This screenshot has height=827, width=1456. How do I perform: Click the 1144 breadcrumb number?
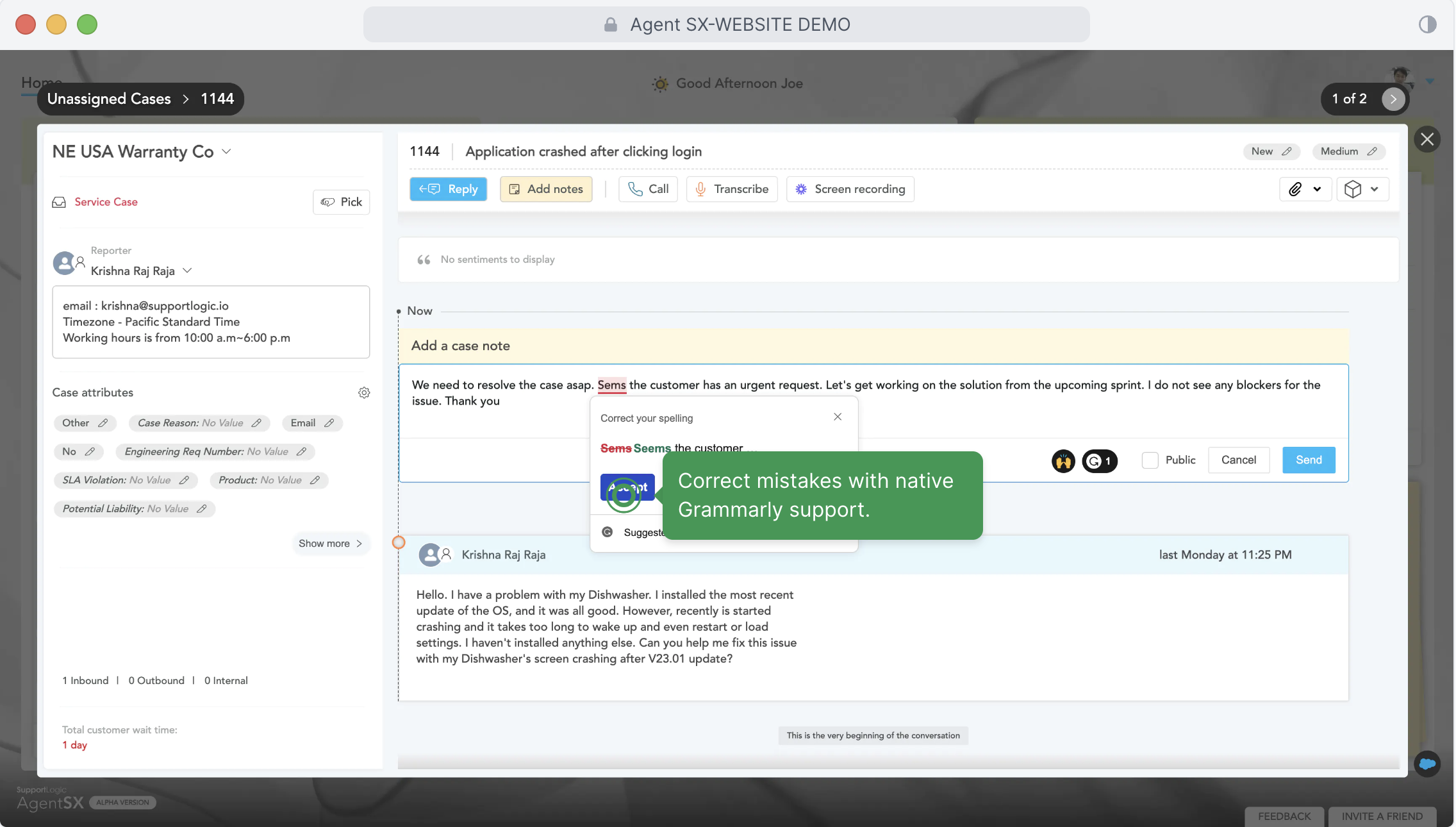217,99
